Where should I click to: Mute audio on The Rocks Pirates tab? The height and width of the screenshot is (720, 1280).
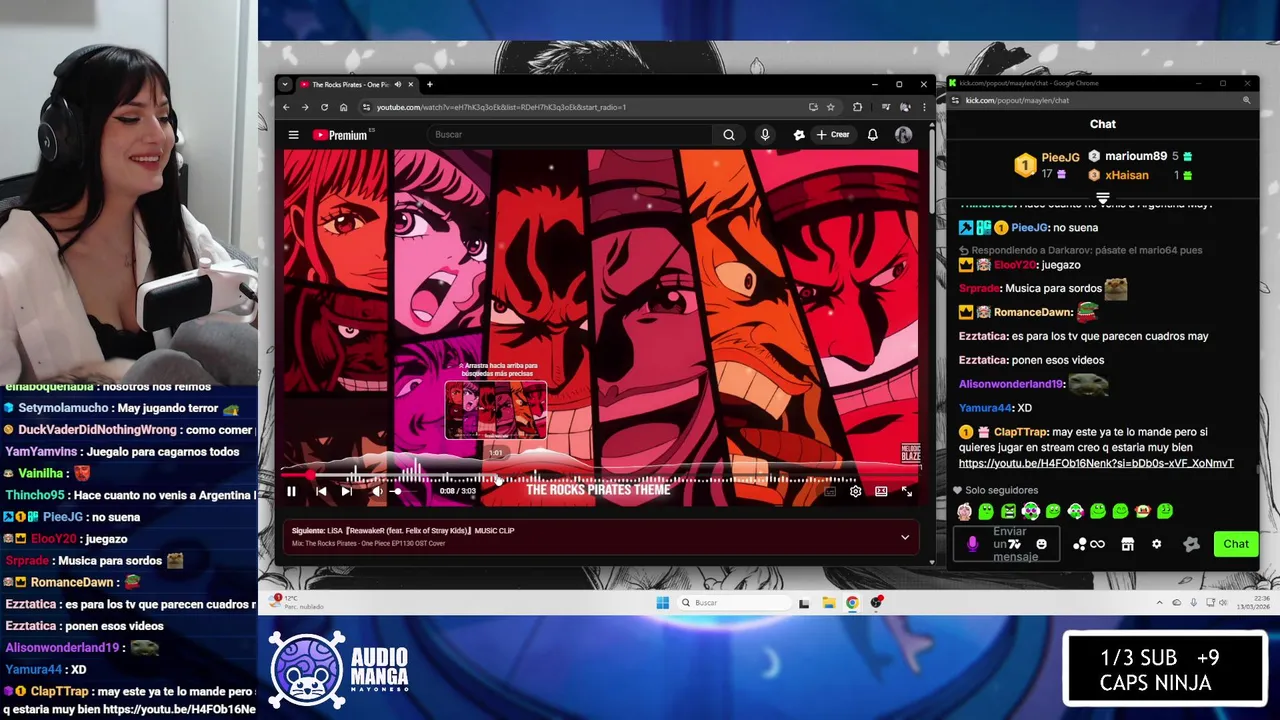(x=398, y=84)
